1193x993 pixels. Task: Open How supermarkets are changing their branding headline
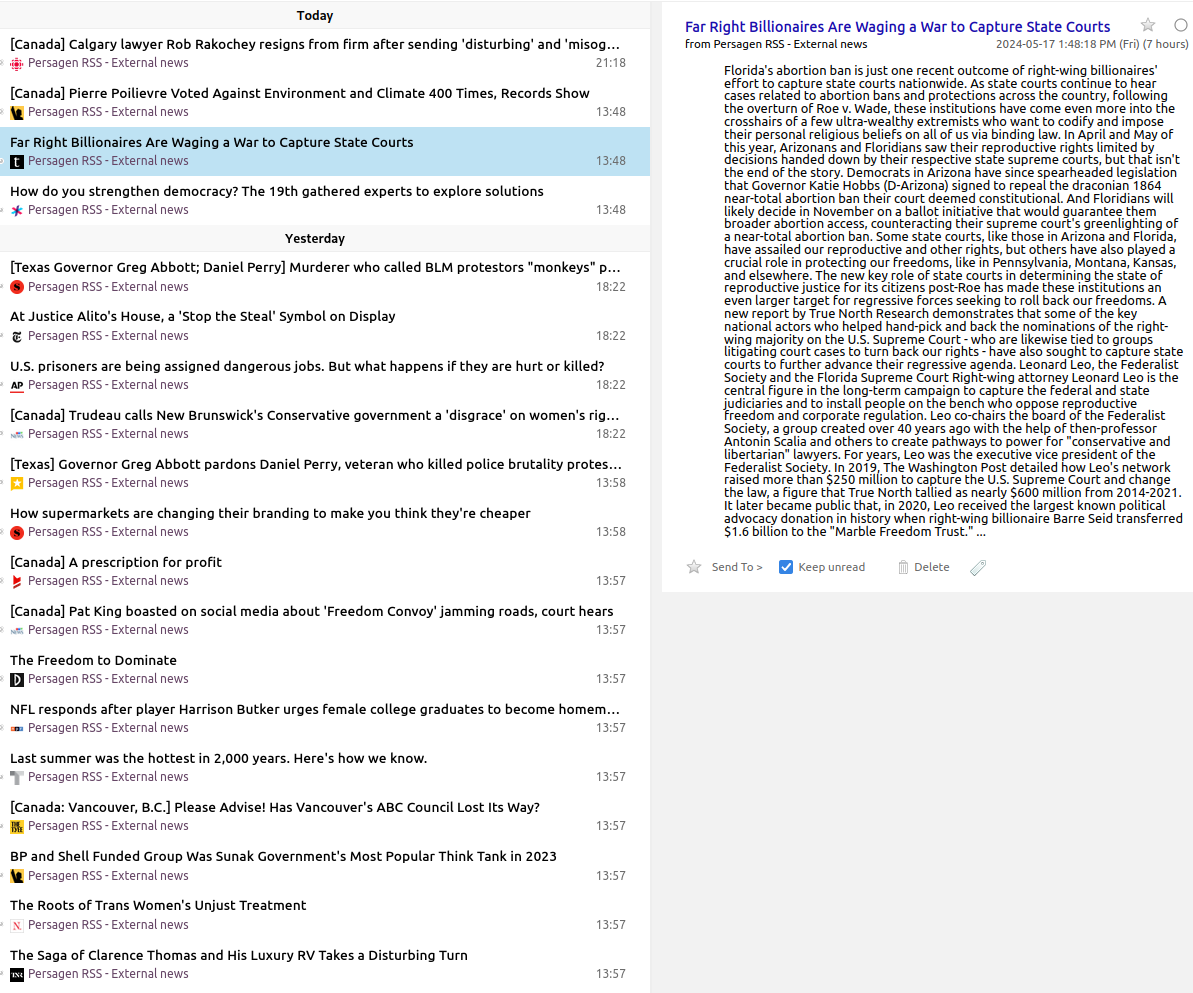(270, 514)
